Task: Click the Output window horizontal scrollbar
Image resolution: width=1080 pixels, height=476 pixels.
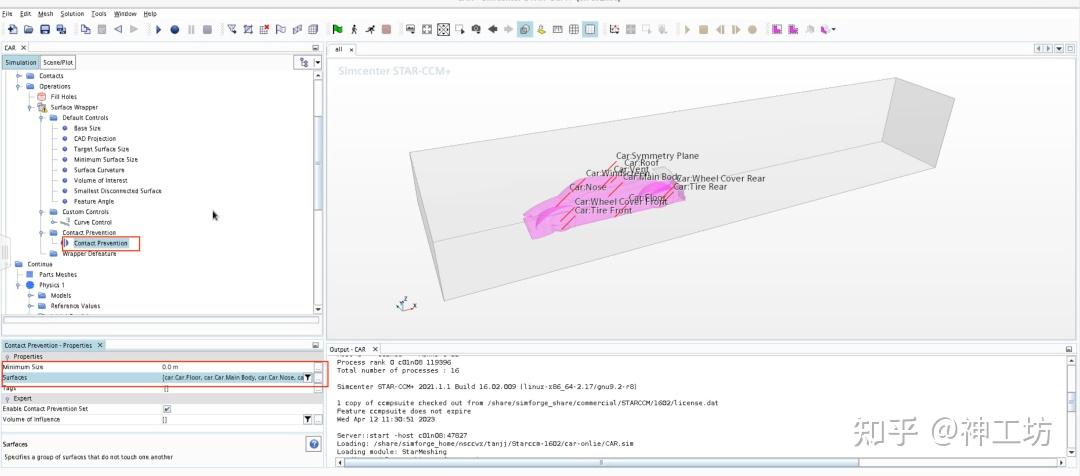Action: (599, 462)
